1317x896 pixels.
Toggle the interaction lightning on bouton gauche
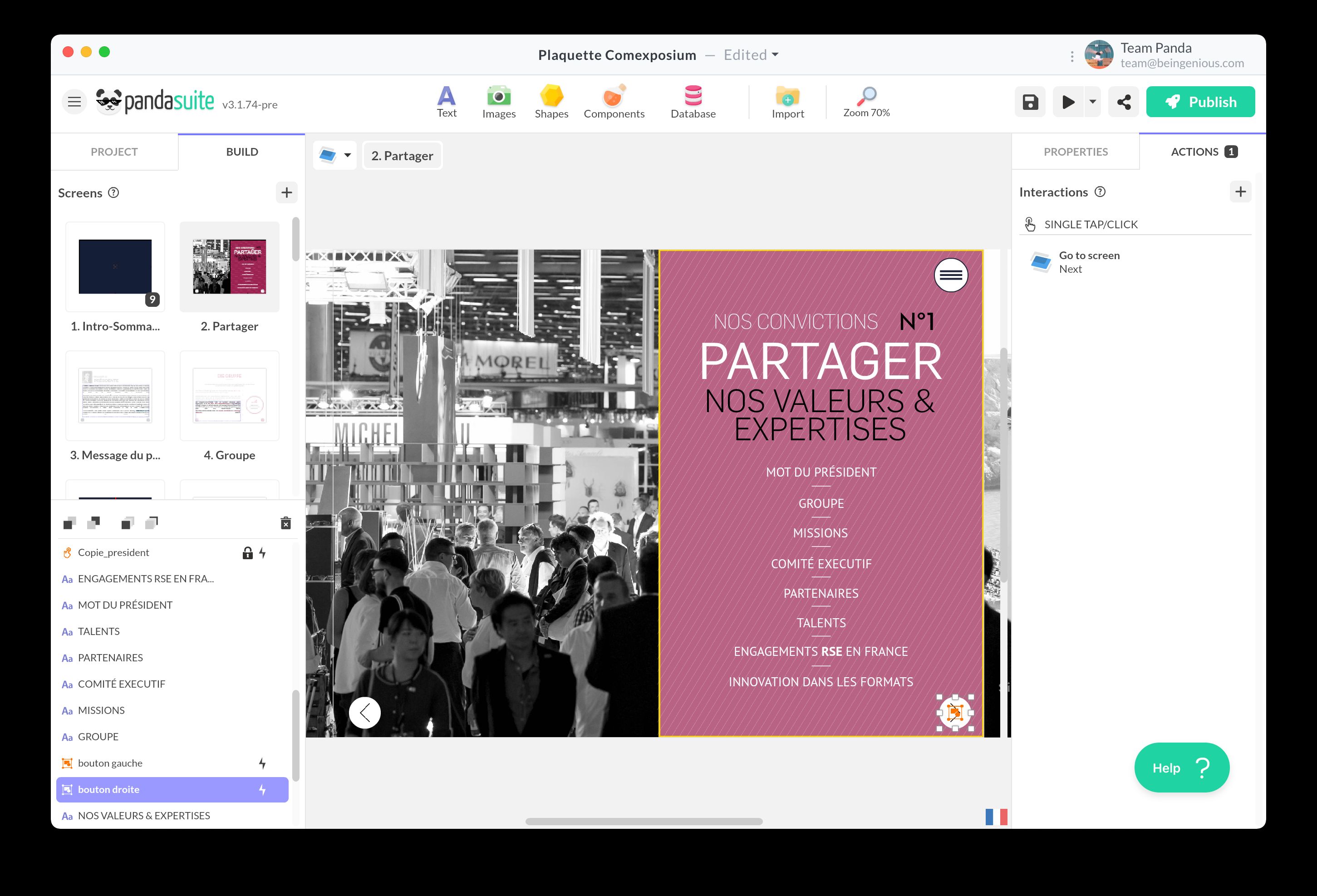pyautogui.click(x=262, y=763)
